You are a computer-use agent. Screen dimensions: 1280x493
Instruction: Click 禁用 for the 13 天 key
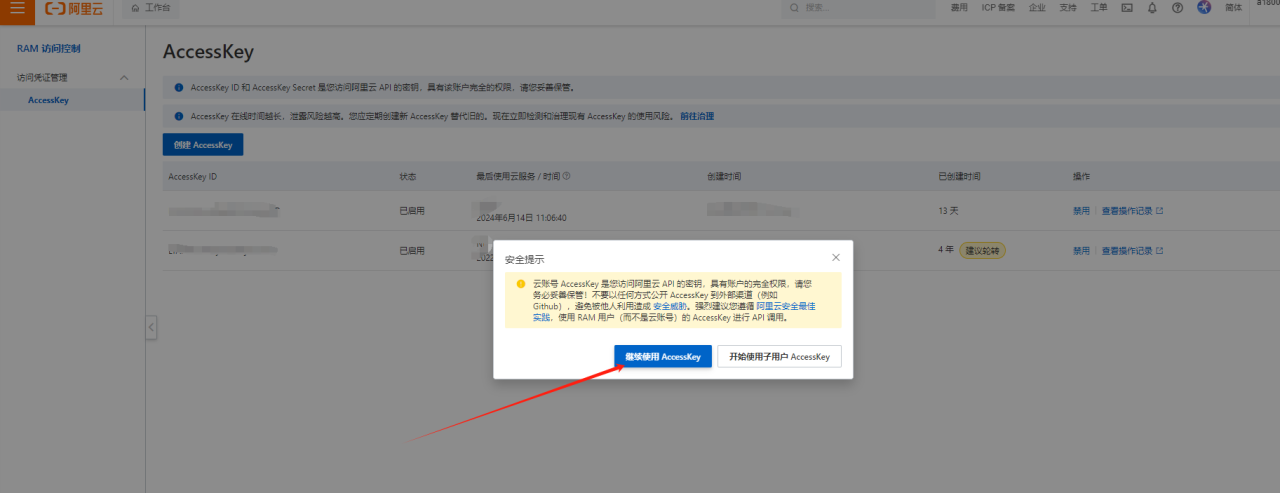[x=1081, y=211]
